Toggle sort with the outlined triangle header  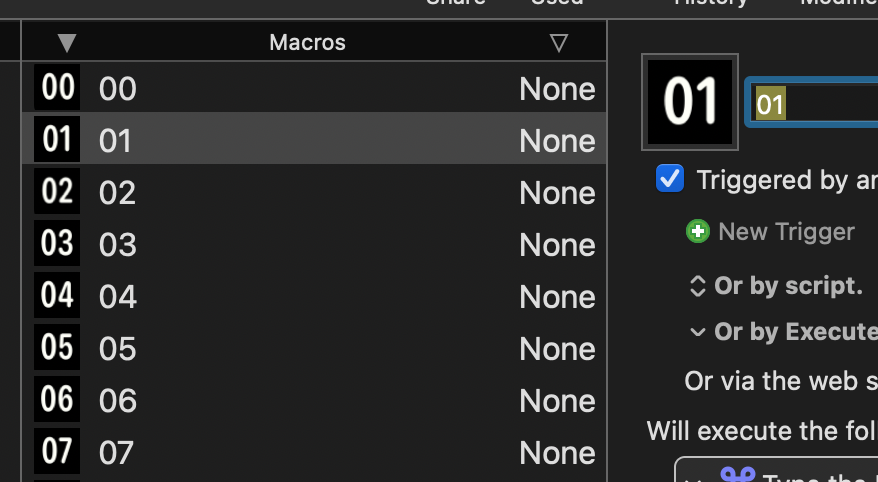[x=559, y=43]
